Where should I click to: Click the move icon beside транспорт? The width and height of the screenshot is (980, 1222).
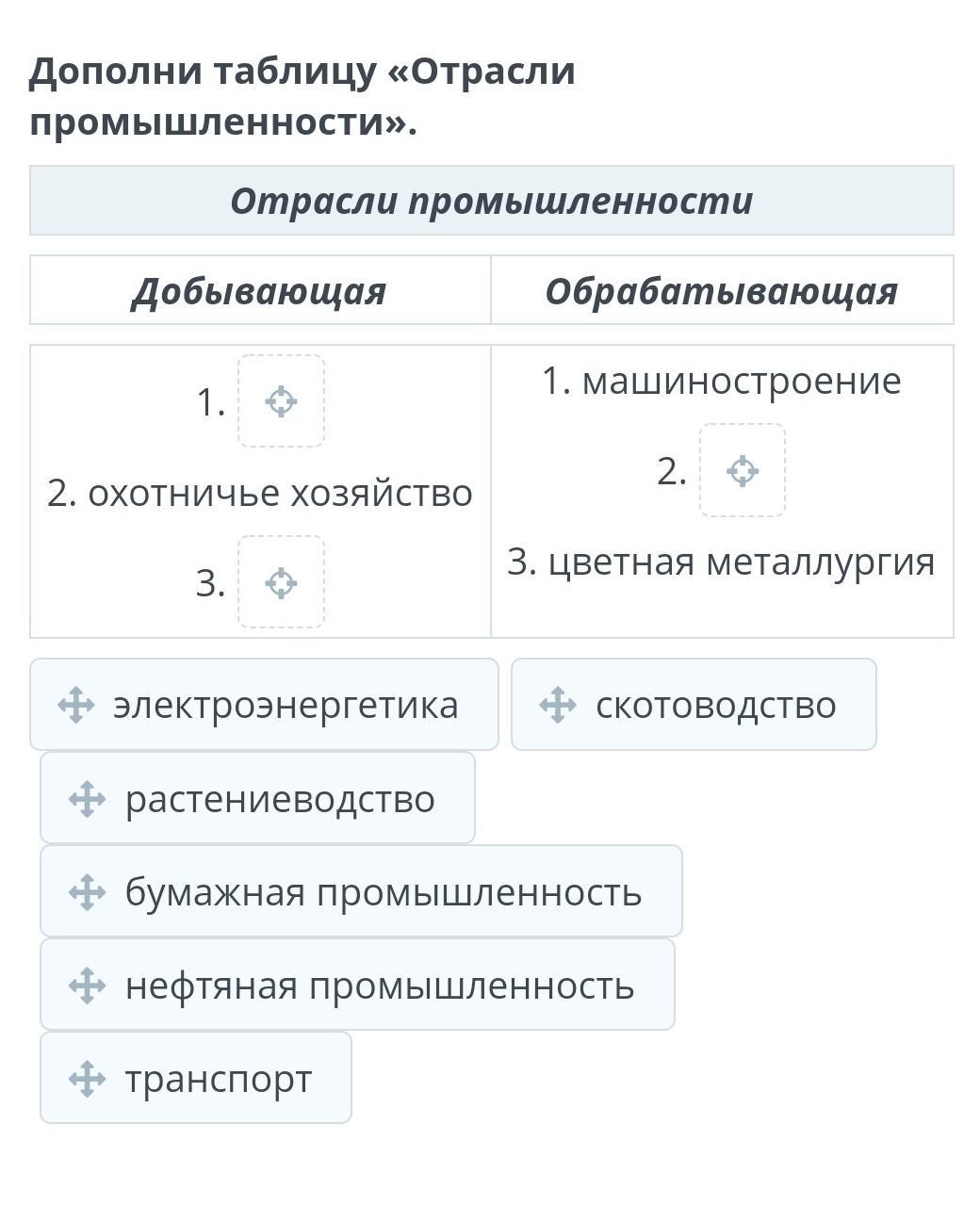point(88,1079)
